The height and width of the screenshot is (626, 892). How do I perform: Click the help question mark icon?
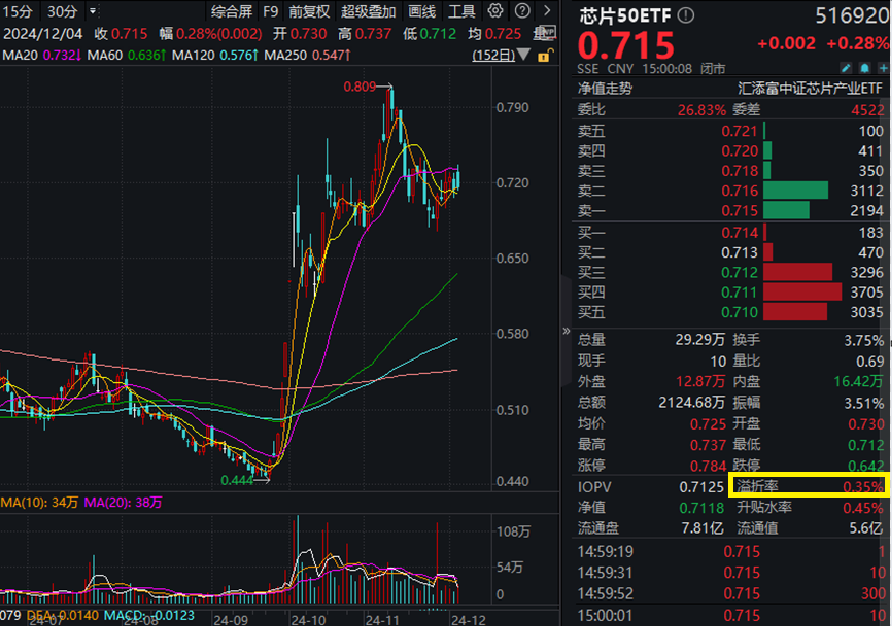521,11
